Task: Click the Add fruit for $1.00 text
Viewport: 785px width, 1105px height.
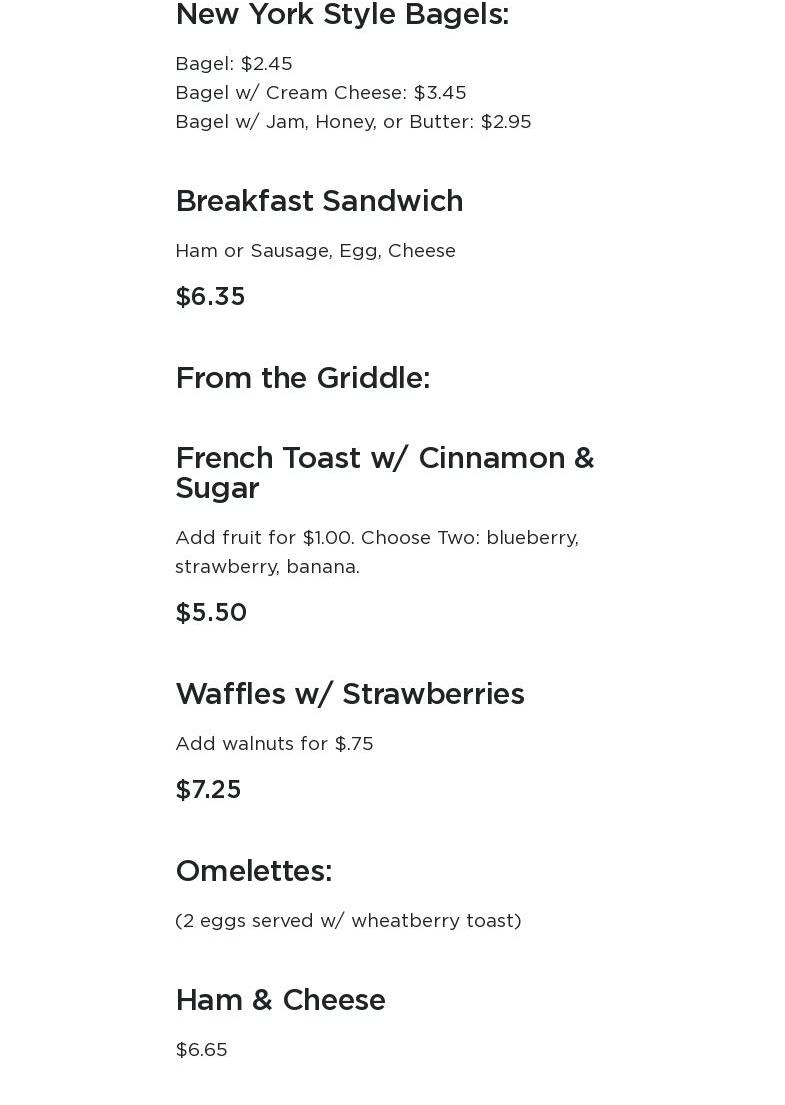Action: point(264,538)
